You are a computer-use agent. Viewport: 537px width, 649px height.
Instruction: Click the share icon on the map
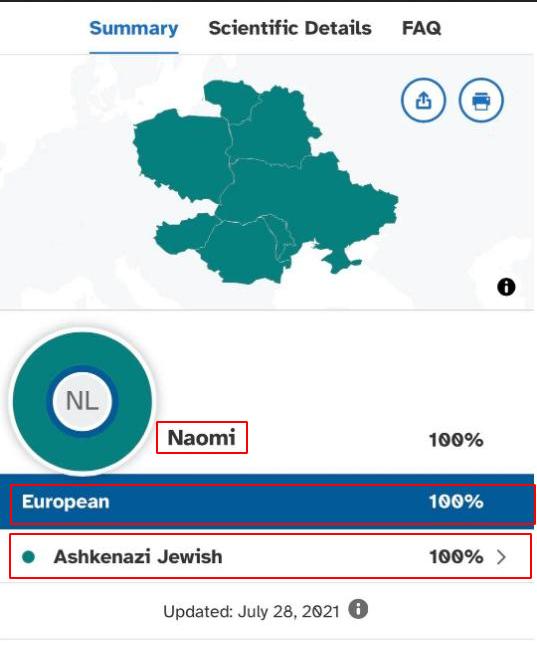(x=423, y=100)
